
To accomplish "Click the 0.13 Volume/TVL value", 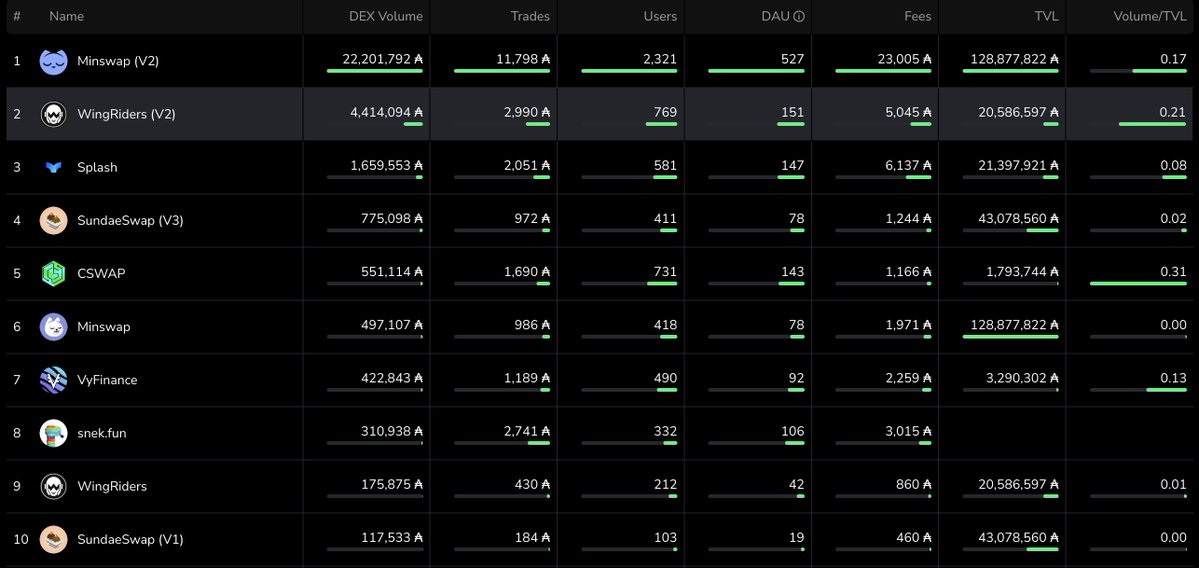I will tap(1173, 378).
